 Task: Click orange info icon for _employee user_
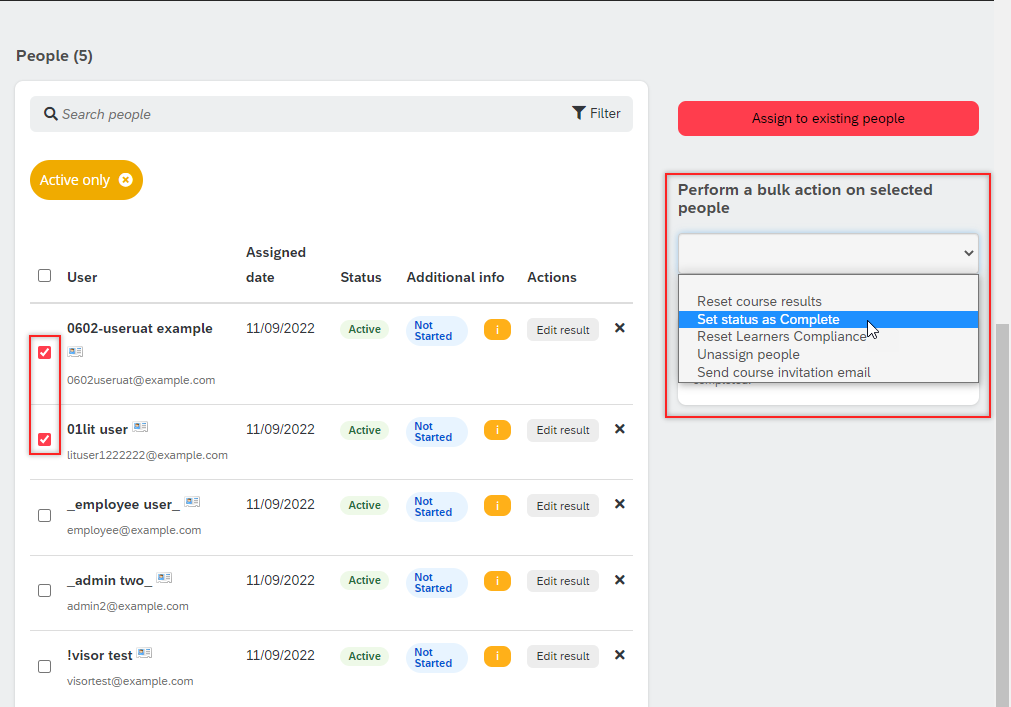click(497, 505)
